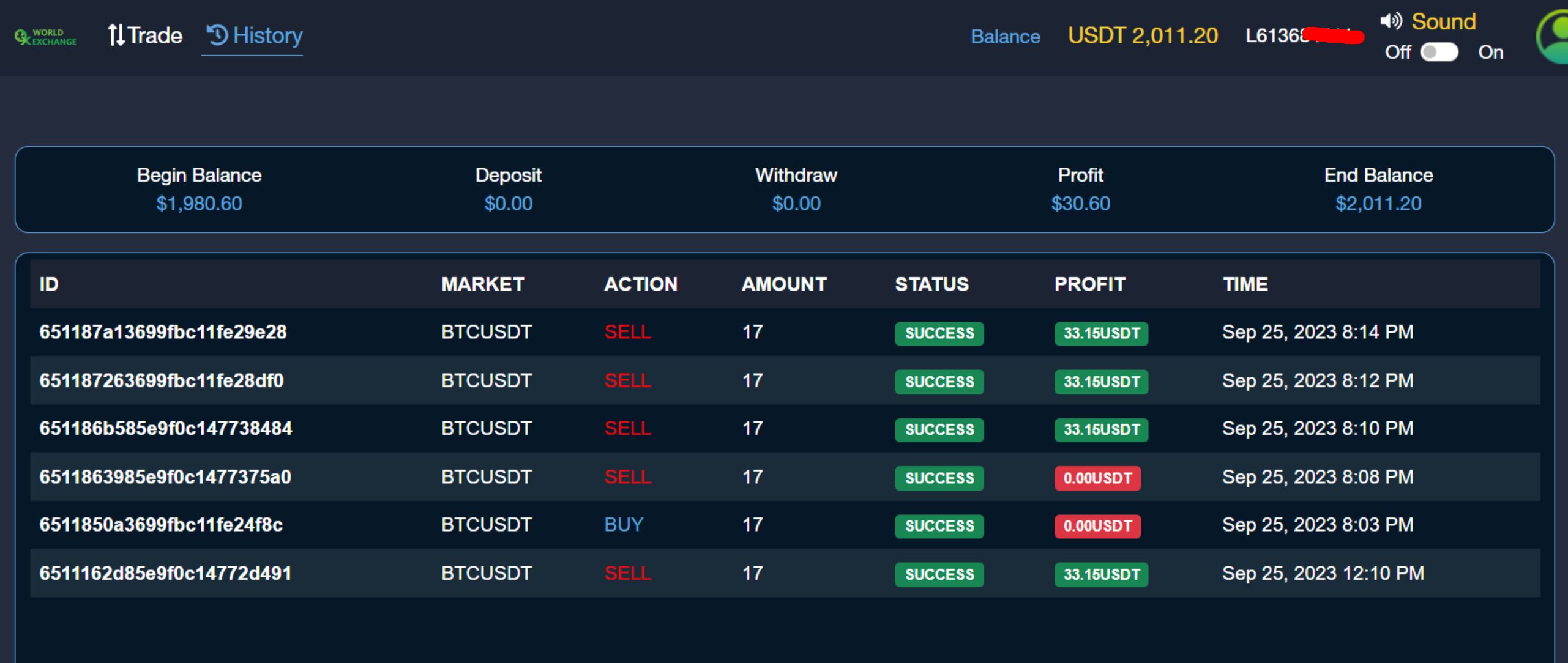1568x663 pixels.
Task: Click the USDT 2,011.20 balance amount
Action: pos(1143,35)
